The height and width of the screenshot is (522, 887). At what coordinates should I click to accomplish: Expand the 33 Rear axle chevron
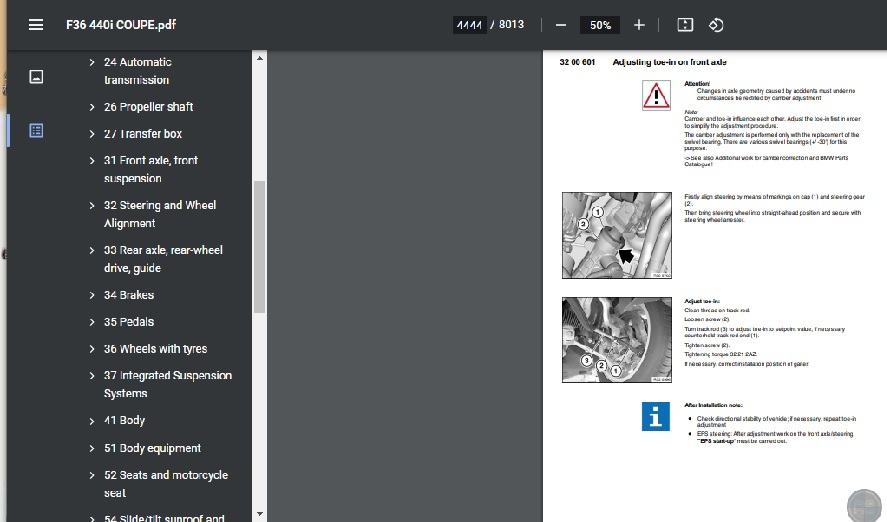(x=92, y=250)
